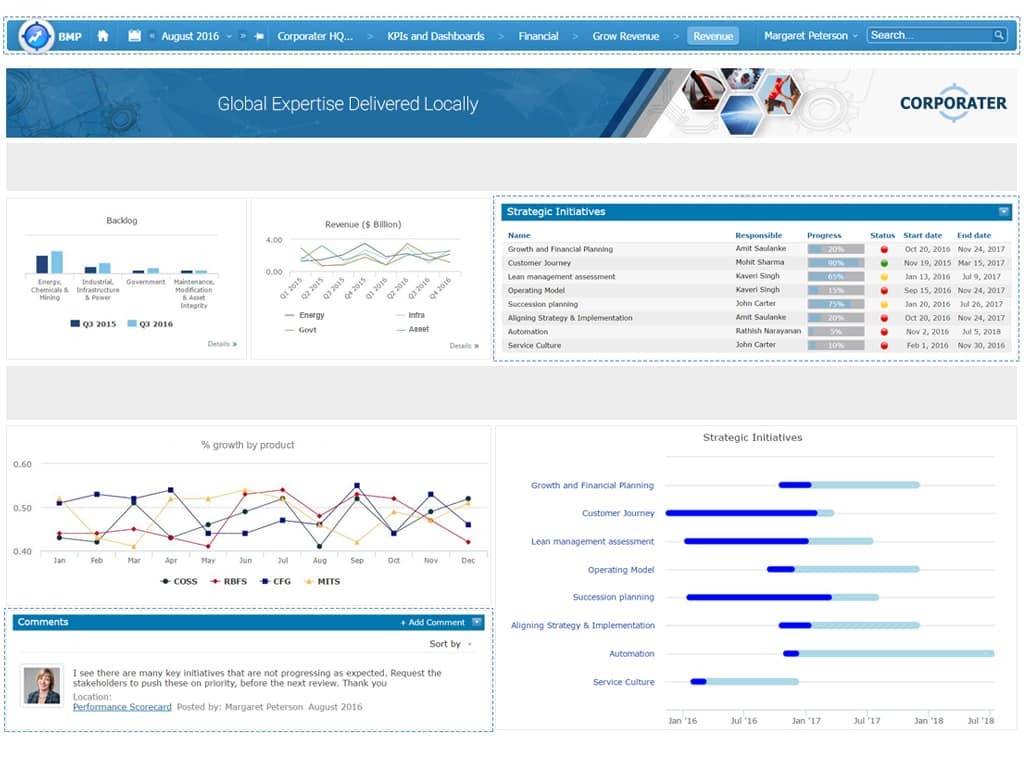Open the calendar period picker icon
Viewport: 1024px width, 768px height.
tap(135, 36)
